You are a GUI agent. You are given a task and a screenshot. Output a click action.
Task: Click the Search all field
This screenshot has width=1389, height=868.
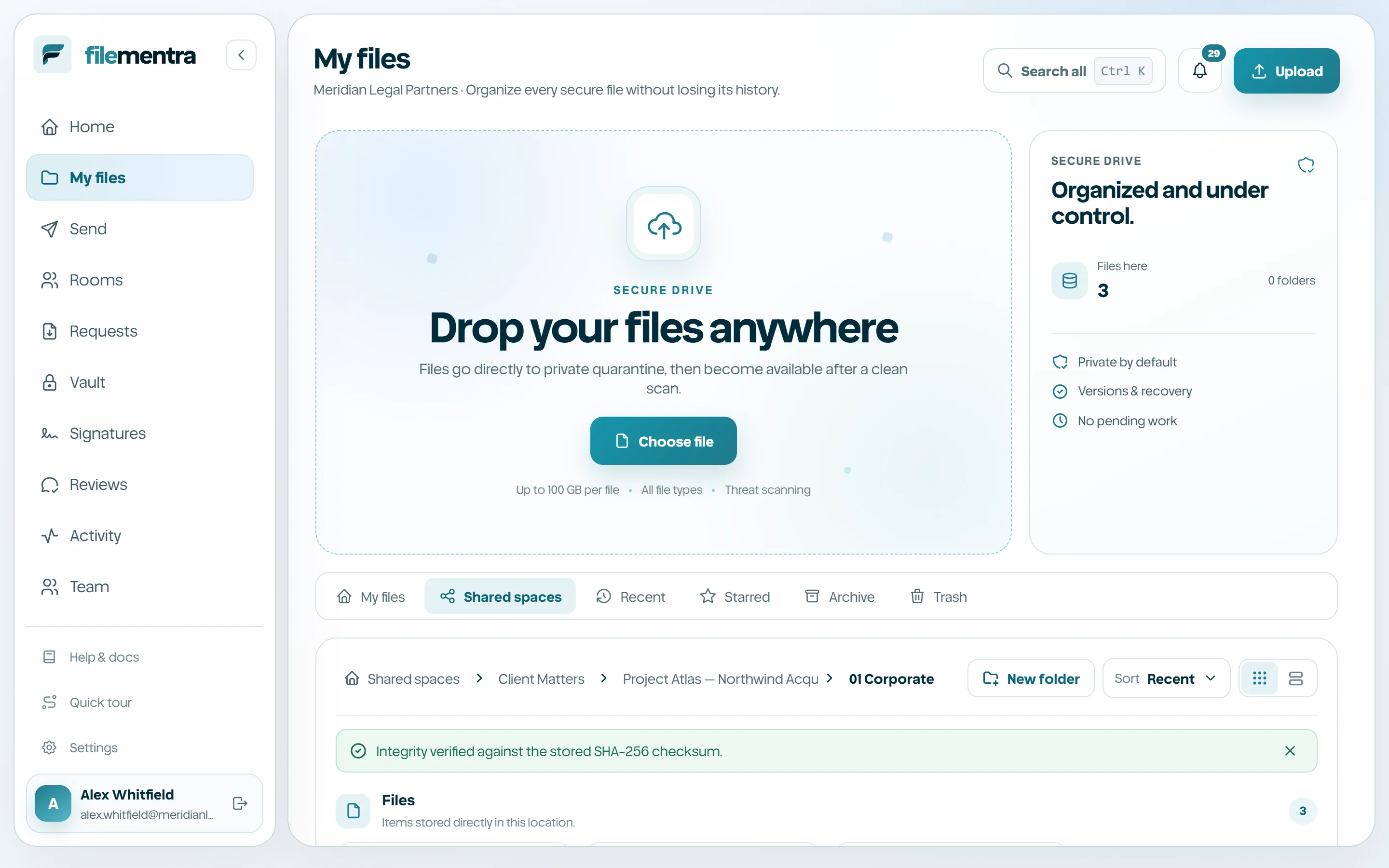click(1075, 70)
